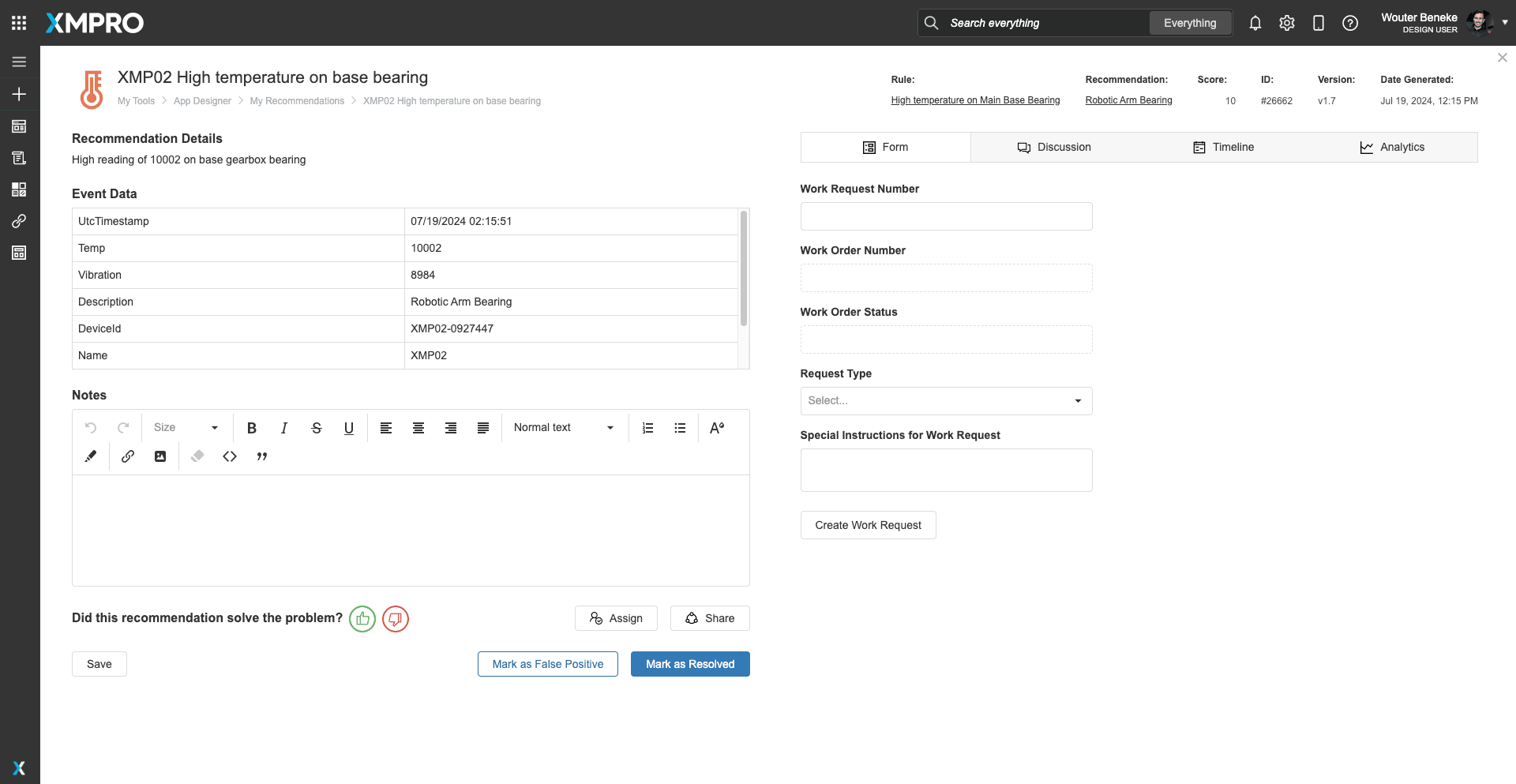Expand the font Size dropdown
The width and height of the screenshot is (1516, 784).
tap(186, 428)
